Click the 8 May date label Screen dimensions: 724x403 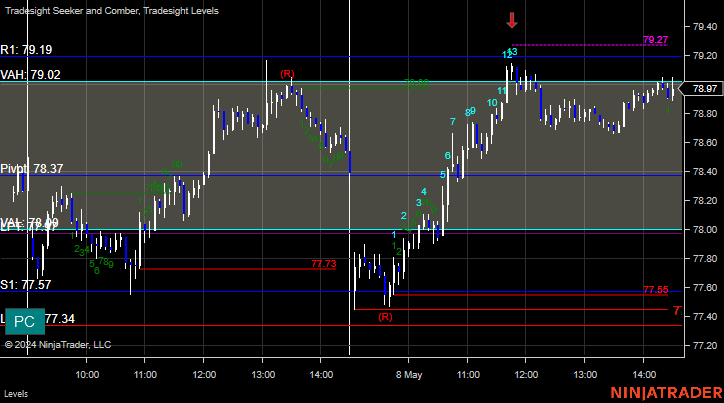click(x=409, y=375)
